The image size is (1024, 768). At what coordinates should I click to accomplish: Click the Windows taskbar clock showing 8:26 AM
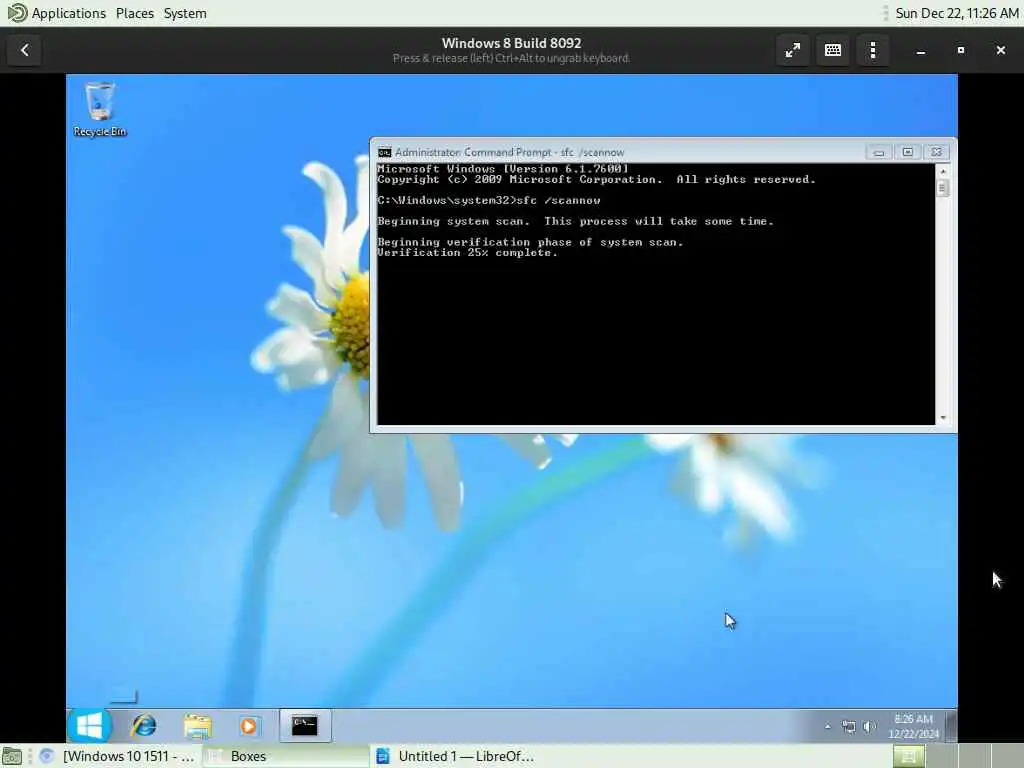coord(913,726)
